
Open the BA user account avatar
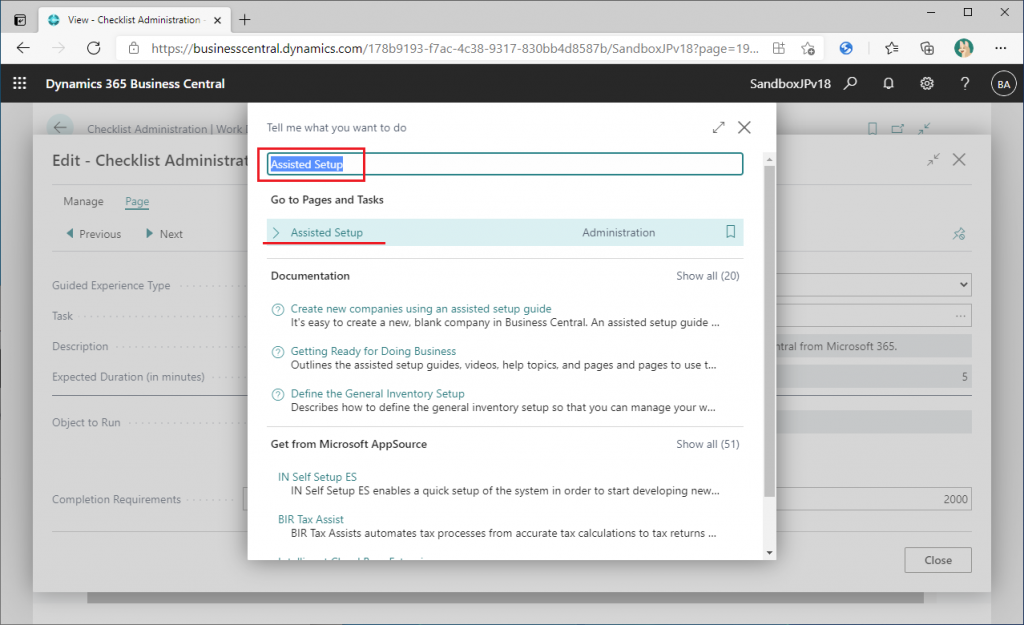[x=1004, y=84]
